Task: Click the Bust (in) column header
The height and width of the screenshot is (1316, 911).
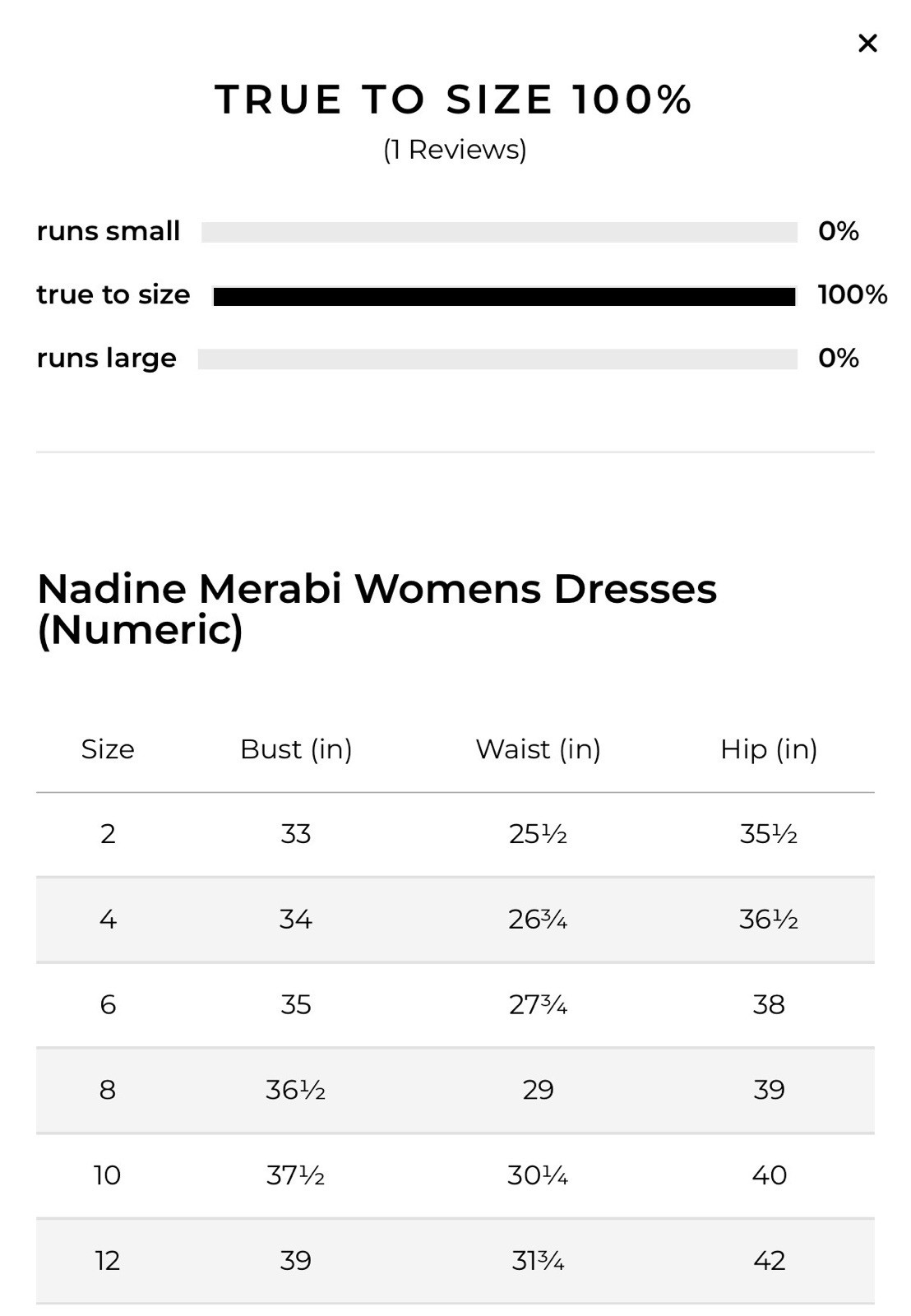Action: coord(296,749)
